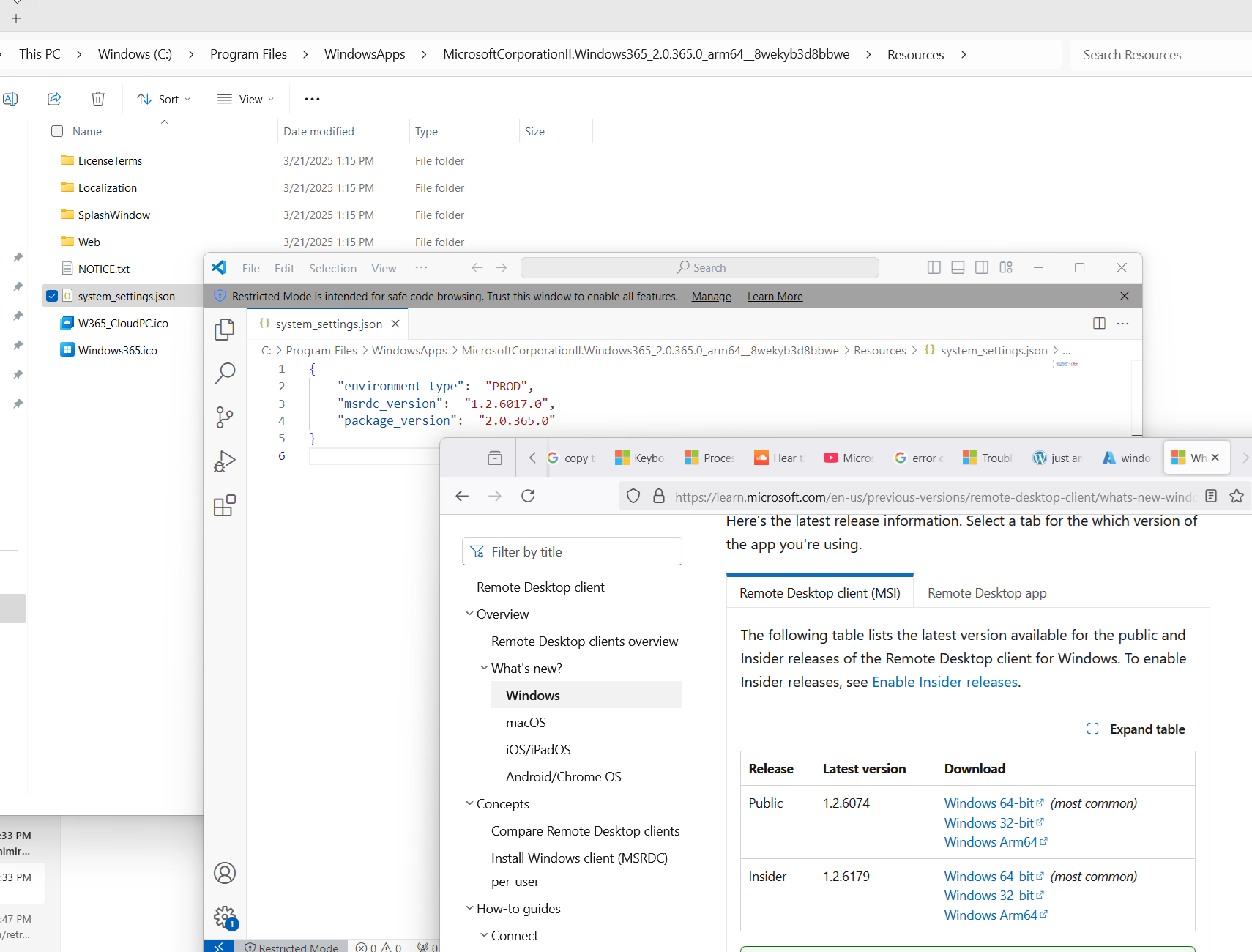Expand chevron after Resources in address bar
1252x952 pixels.
(x=964, y=54)
